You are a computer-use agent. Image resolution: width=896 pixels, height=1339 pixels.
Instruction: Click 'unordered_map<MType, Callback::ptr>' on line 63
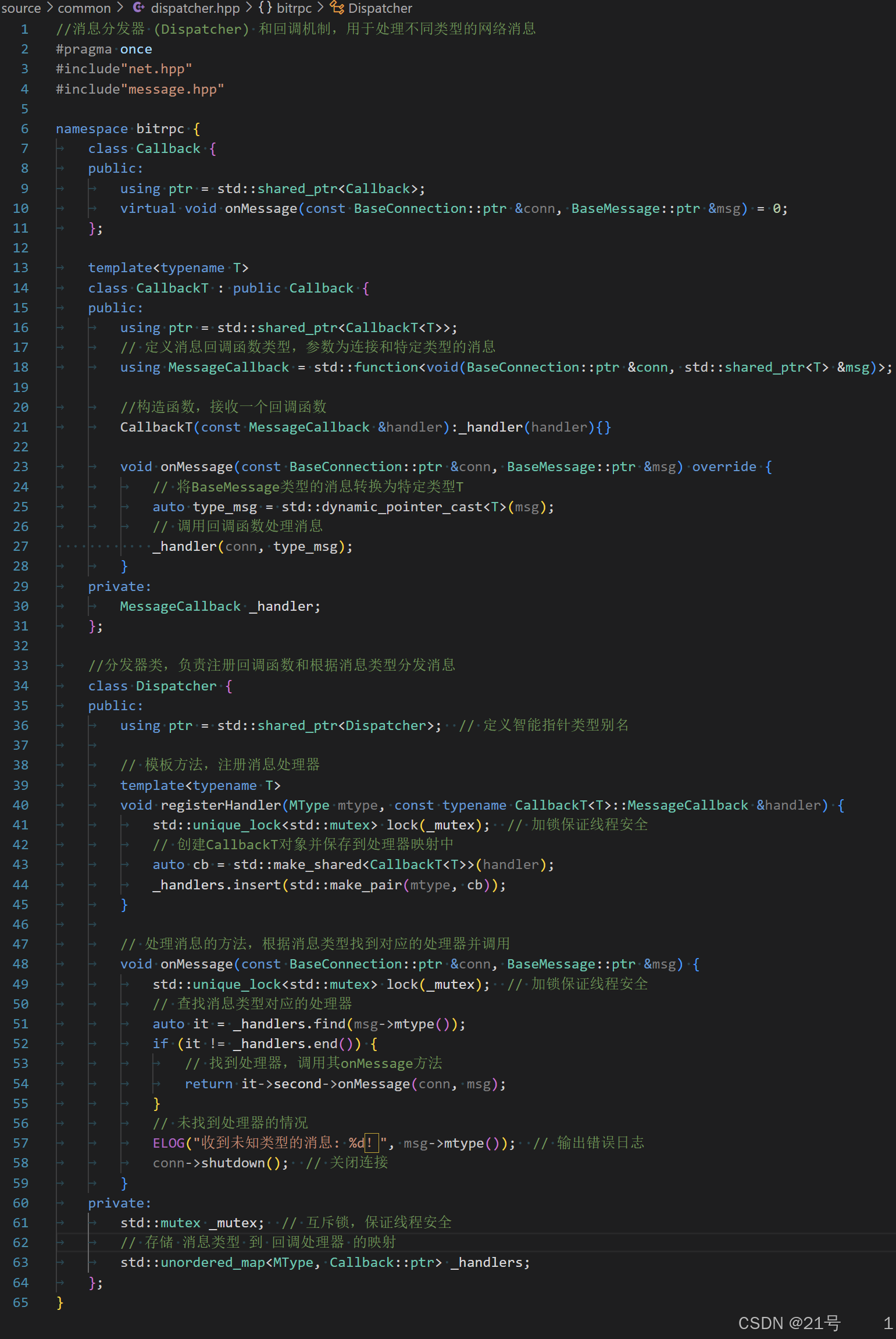(301, 1262)
